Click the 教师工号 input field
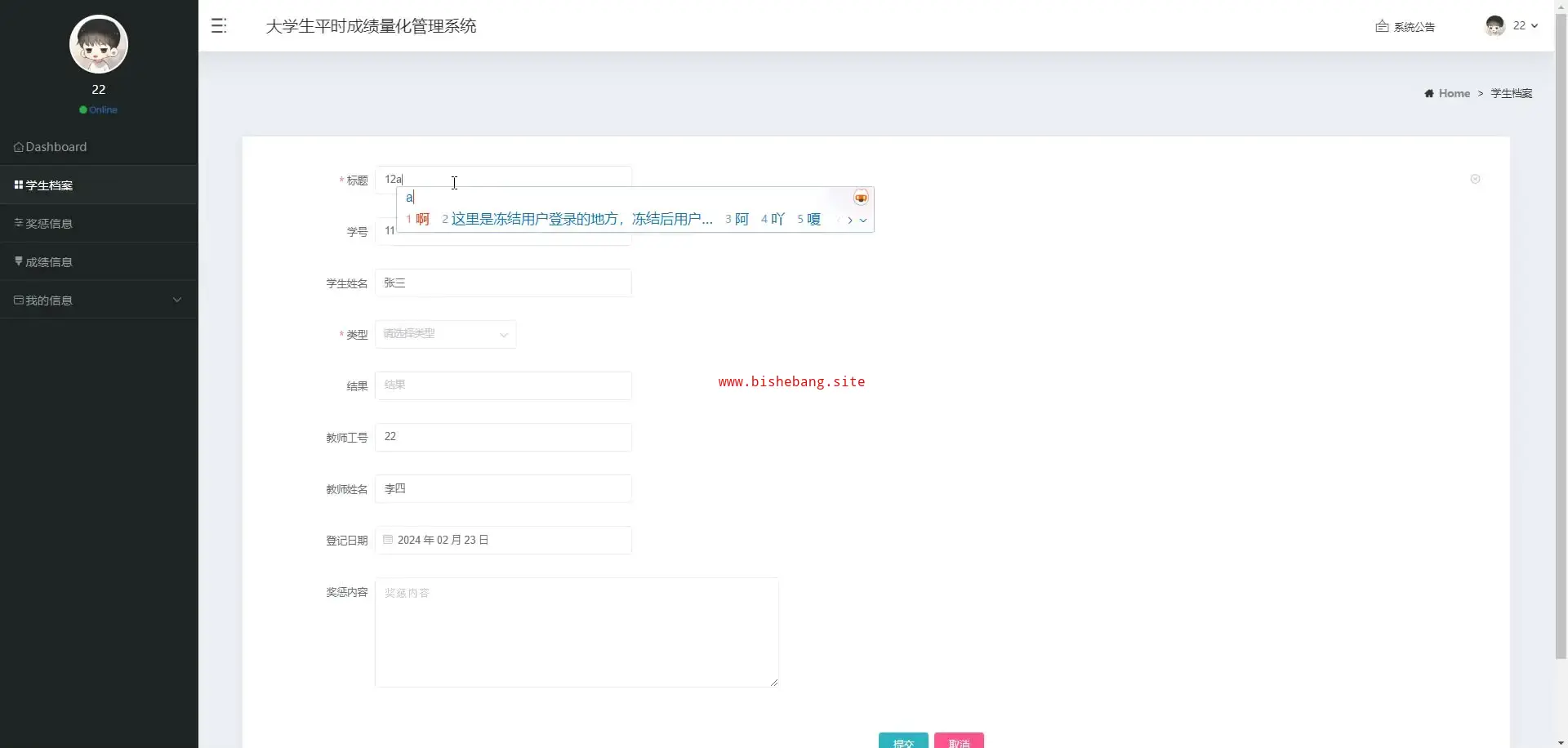Image resolution: width=1568 pixels, height=748 pixels. pos(503,437)
